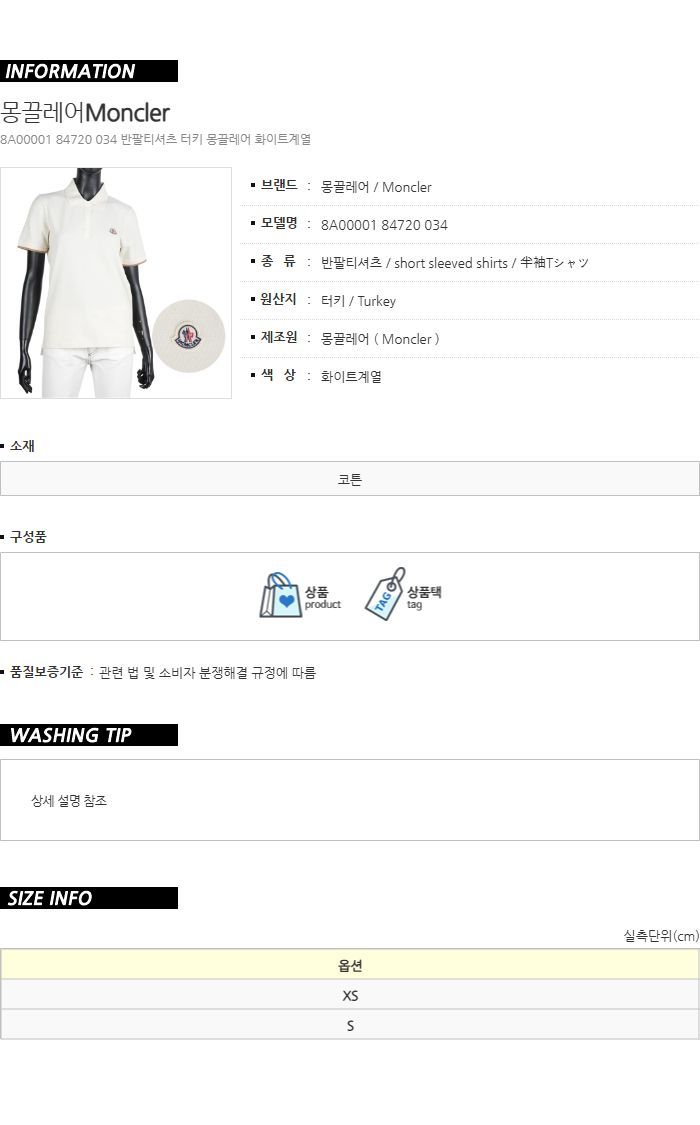700x1125 pixels.
Task: Click the 옵션 table header
Action: coord(350,965)
